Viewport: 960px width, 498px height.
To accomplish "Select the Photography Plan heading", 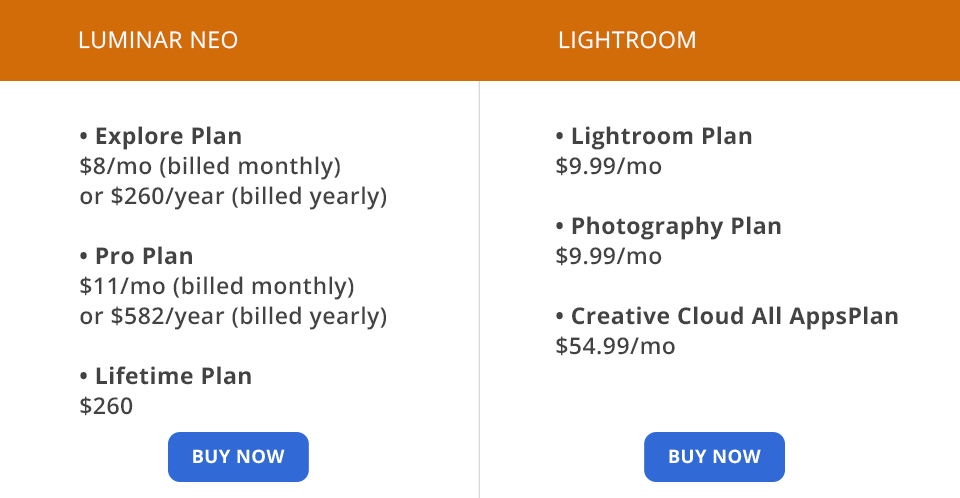I will (676, 226).
